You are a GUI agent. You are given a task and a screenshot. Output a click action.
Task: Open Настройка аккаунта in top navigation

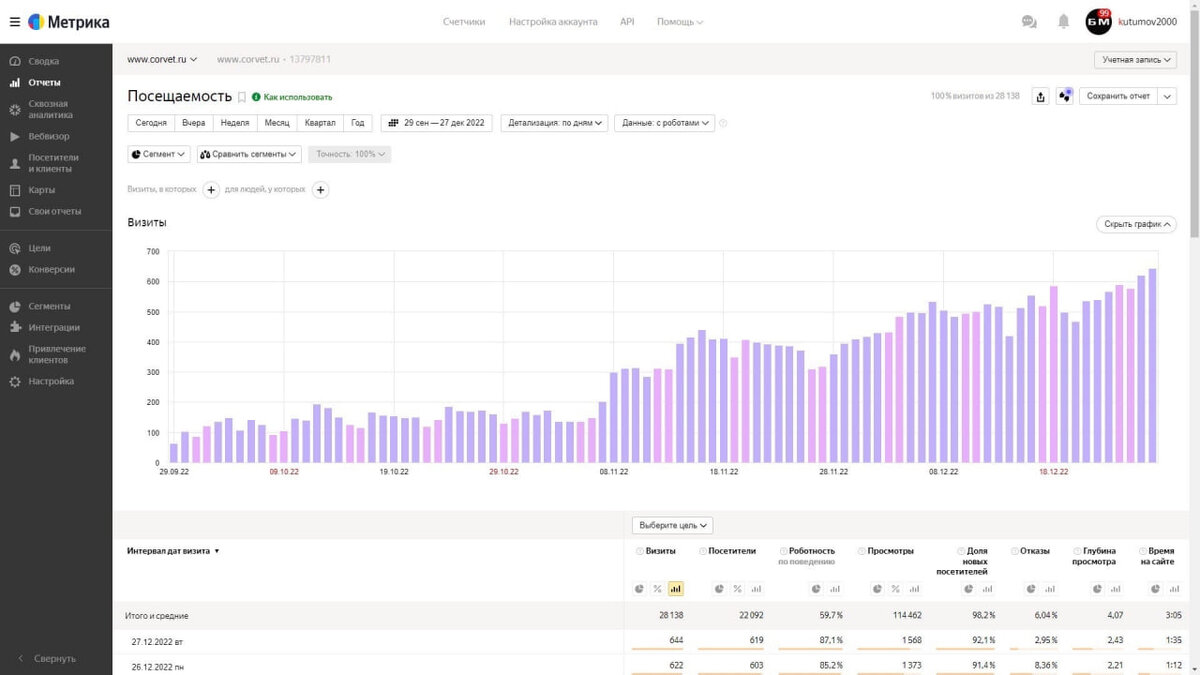pyautogui.click(x=553, y=21)
